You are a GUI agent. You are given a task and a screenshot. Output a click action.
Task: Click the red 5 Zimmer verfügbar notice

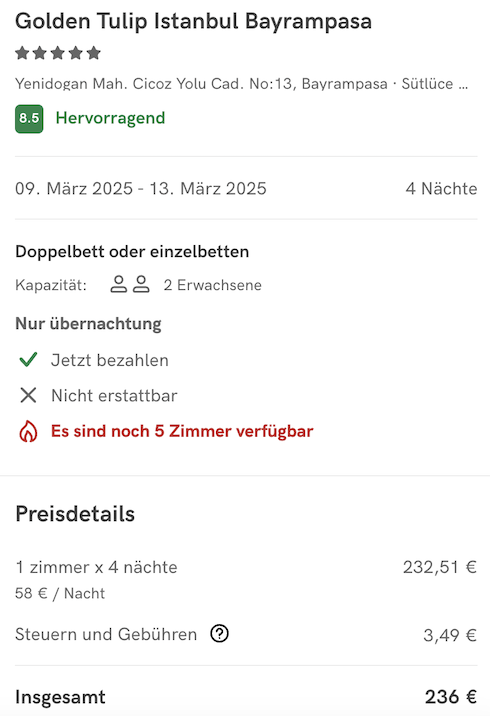coord(182,431)
